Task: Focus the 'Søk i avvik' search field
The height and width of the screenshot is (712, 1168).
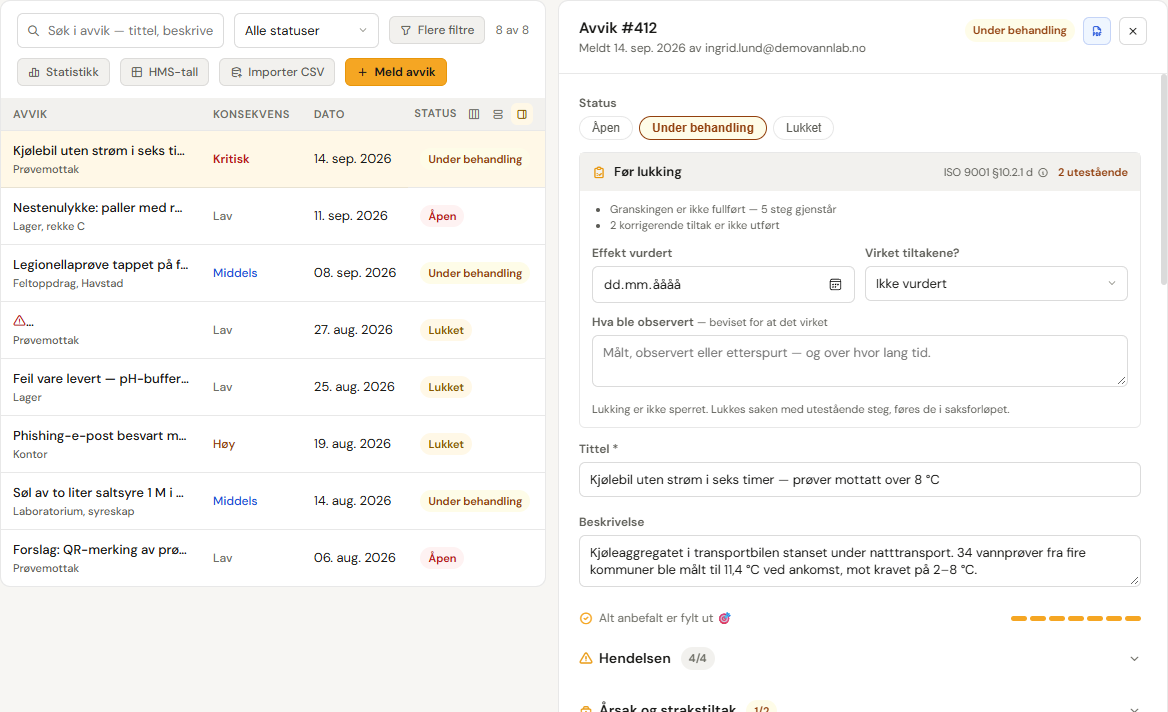Action: click(x=121, y=31)
